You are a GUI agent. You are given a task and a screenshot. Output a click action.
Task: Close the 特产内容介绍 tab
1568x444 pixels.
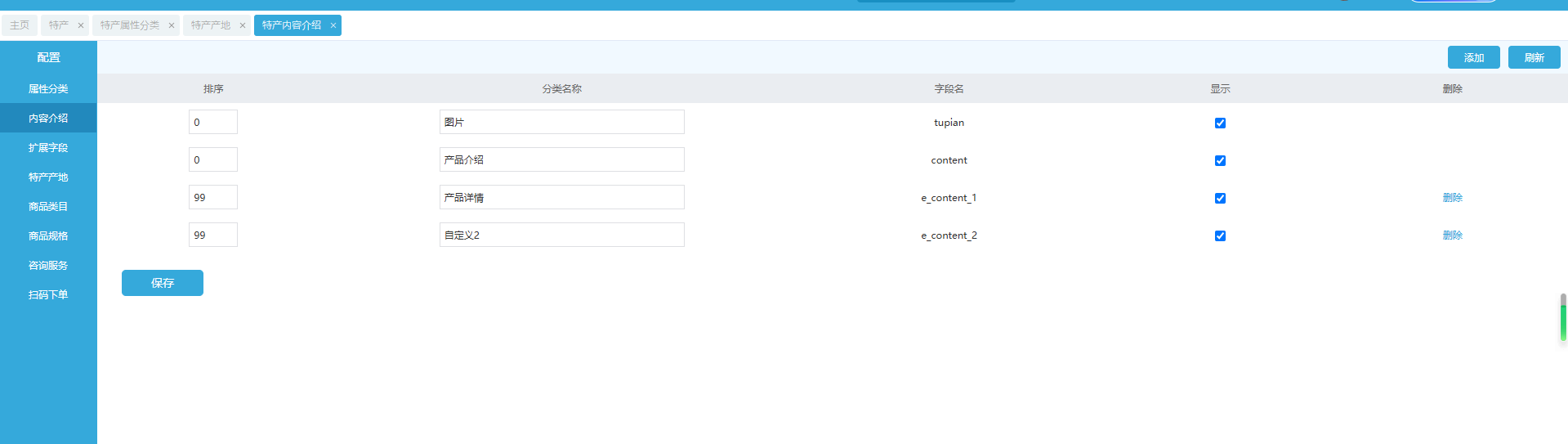coord(333,25)
